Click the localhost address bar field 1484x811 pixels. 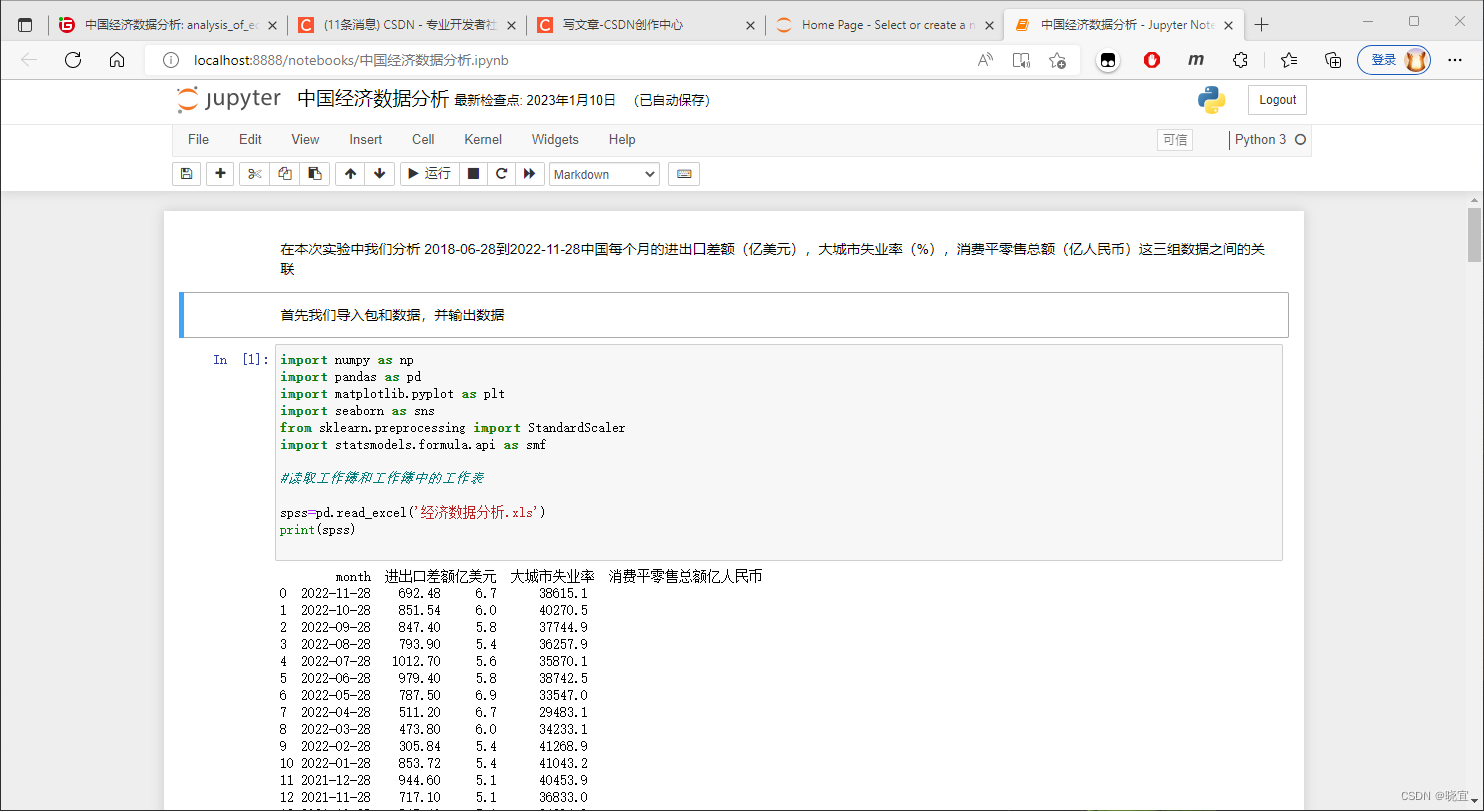point(560,60)
